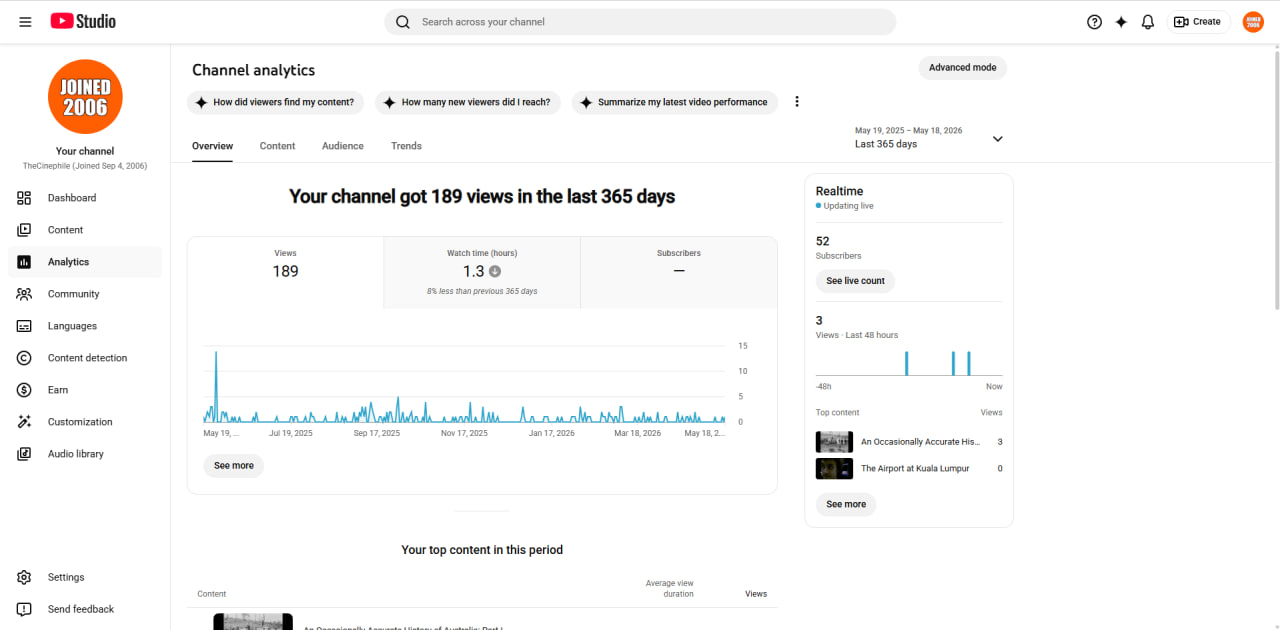
Task: Click "Your top content in this period" heading
Action: 482,550
